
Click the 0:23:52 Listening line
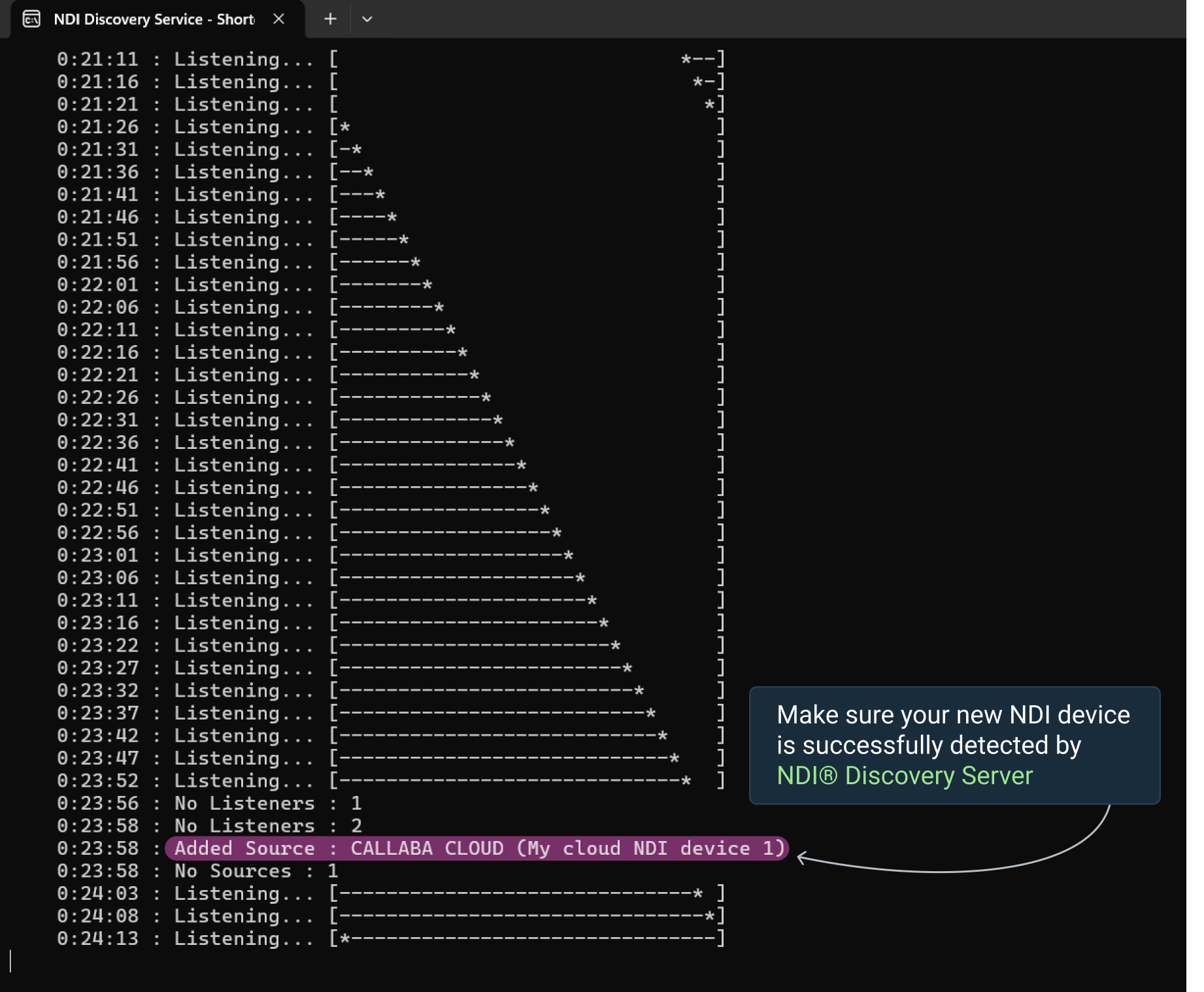391,781
